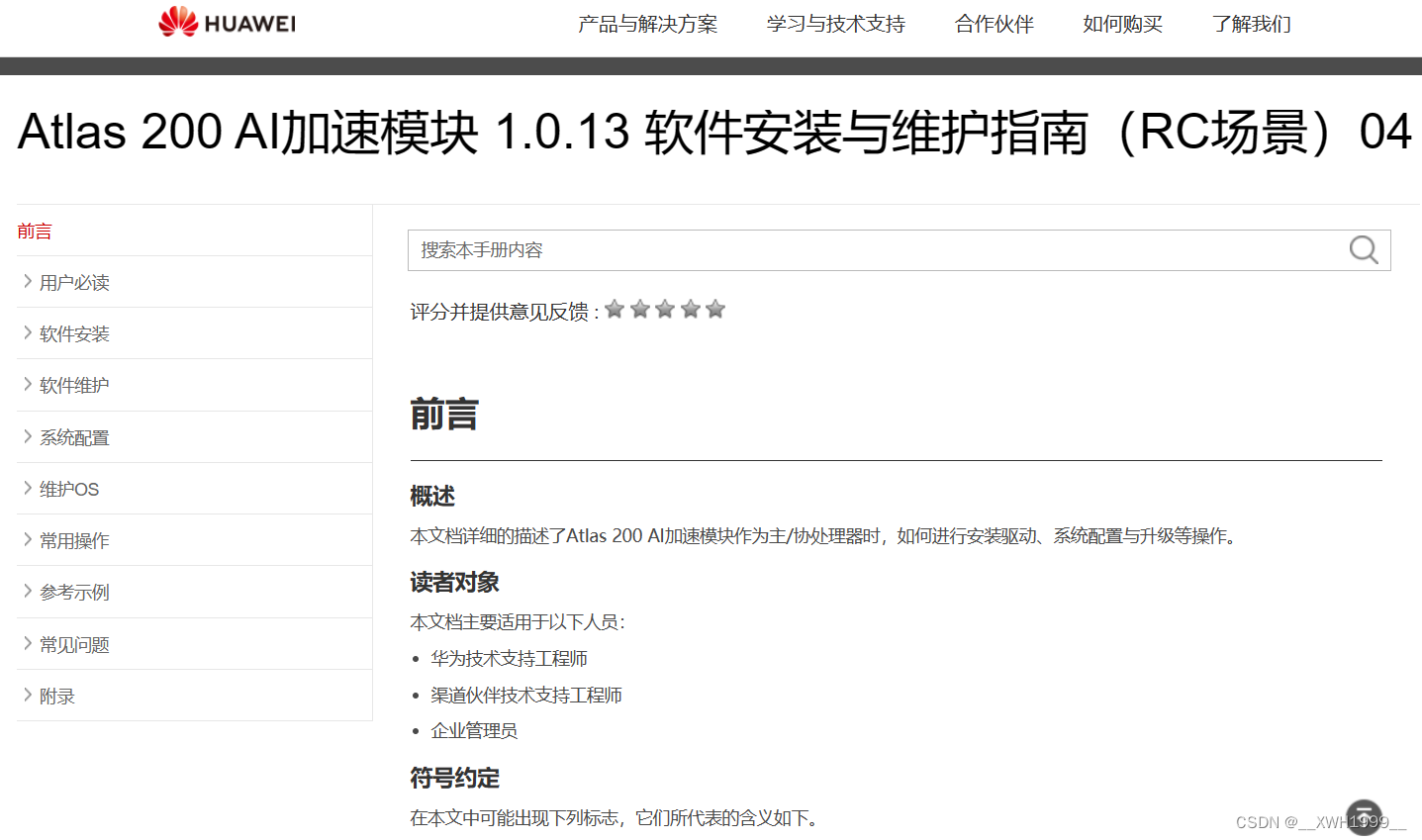Click the 符号约定 section heading
This screenshot has width=1422, height=840.
(x=454, y=778)
